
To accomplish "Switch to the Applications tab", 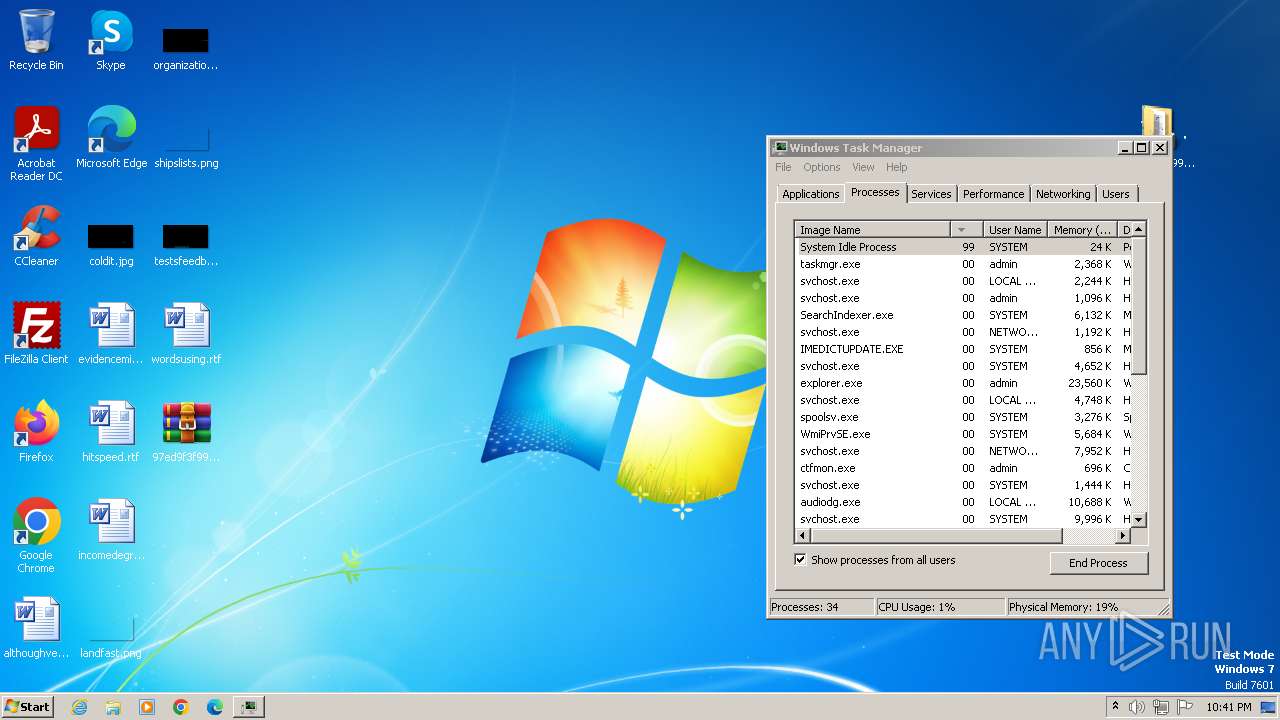I will click(x=811, y=194).
